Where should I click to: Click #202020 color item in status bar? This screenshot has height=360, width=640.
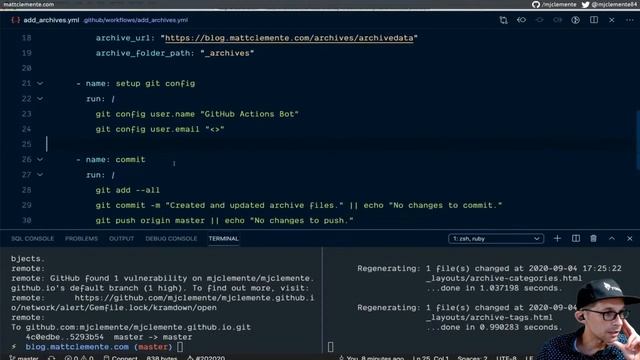click(x=206, y=358)
